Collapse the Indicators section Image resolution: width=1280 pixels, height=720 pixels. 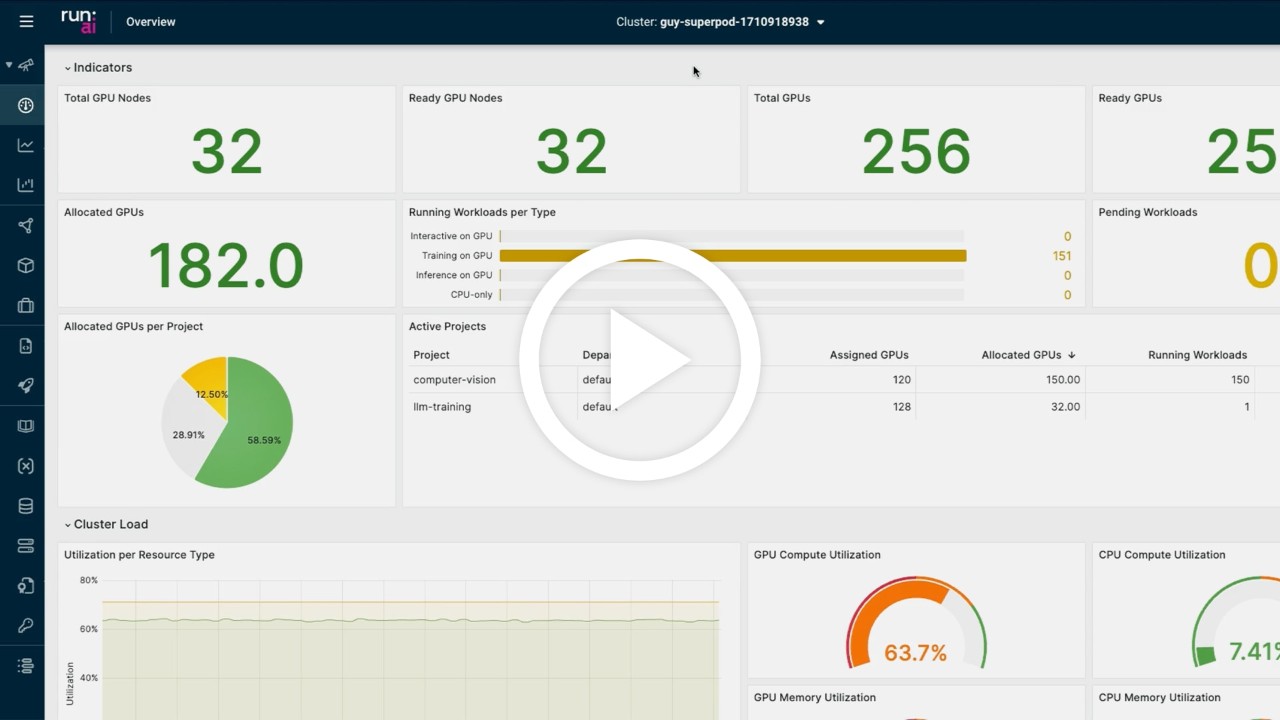(x=68, y=68)
